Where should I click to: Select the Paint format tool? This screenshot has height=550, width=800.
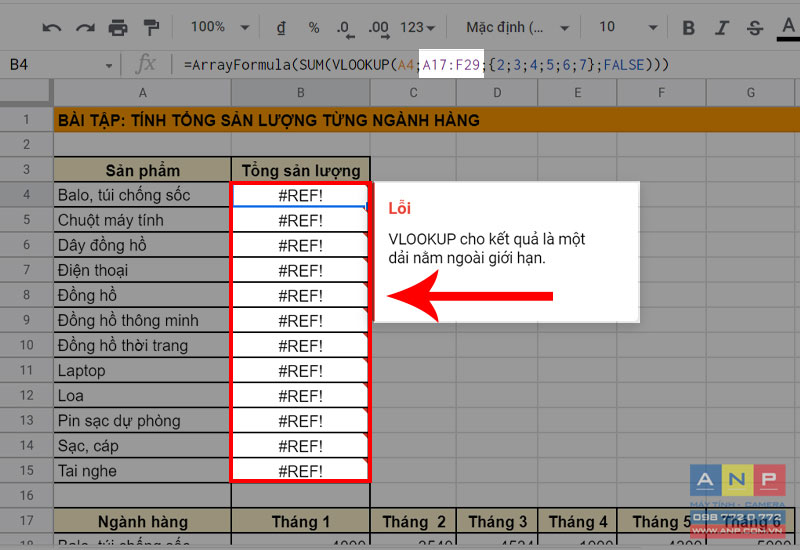pyautogui.click(x=151, y=27)
